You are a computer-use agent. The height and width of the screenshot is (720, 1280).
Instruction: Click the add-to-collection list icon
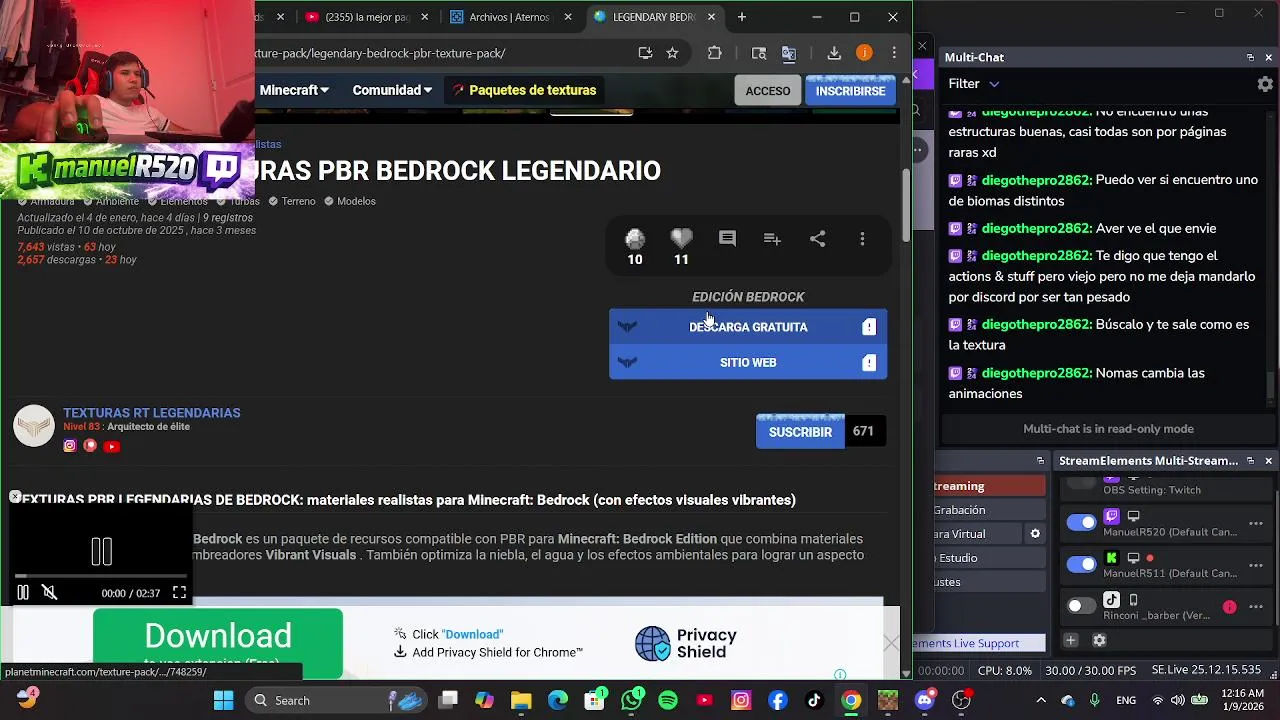(772, 238)
